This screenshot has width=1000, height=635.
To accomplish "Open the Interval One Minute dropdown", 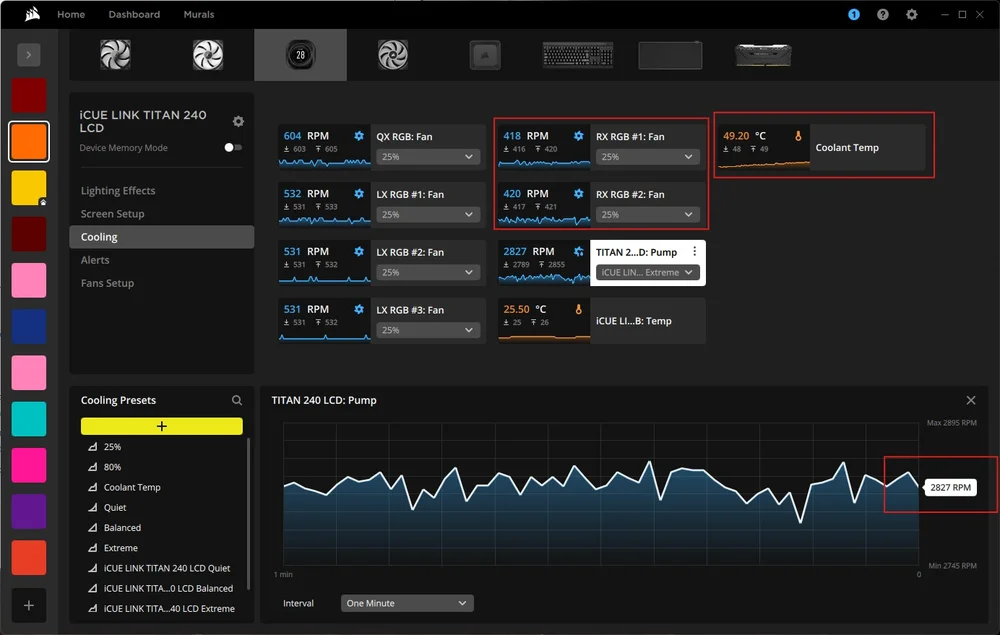I will (406, 603).
